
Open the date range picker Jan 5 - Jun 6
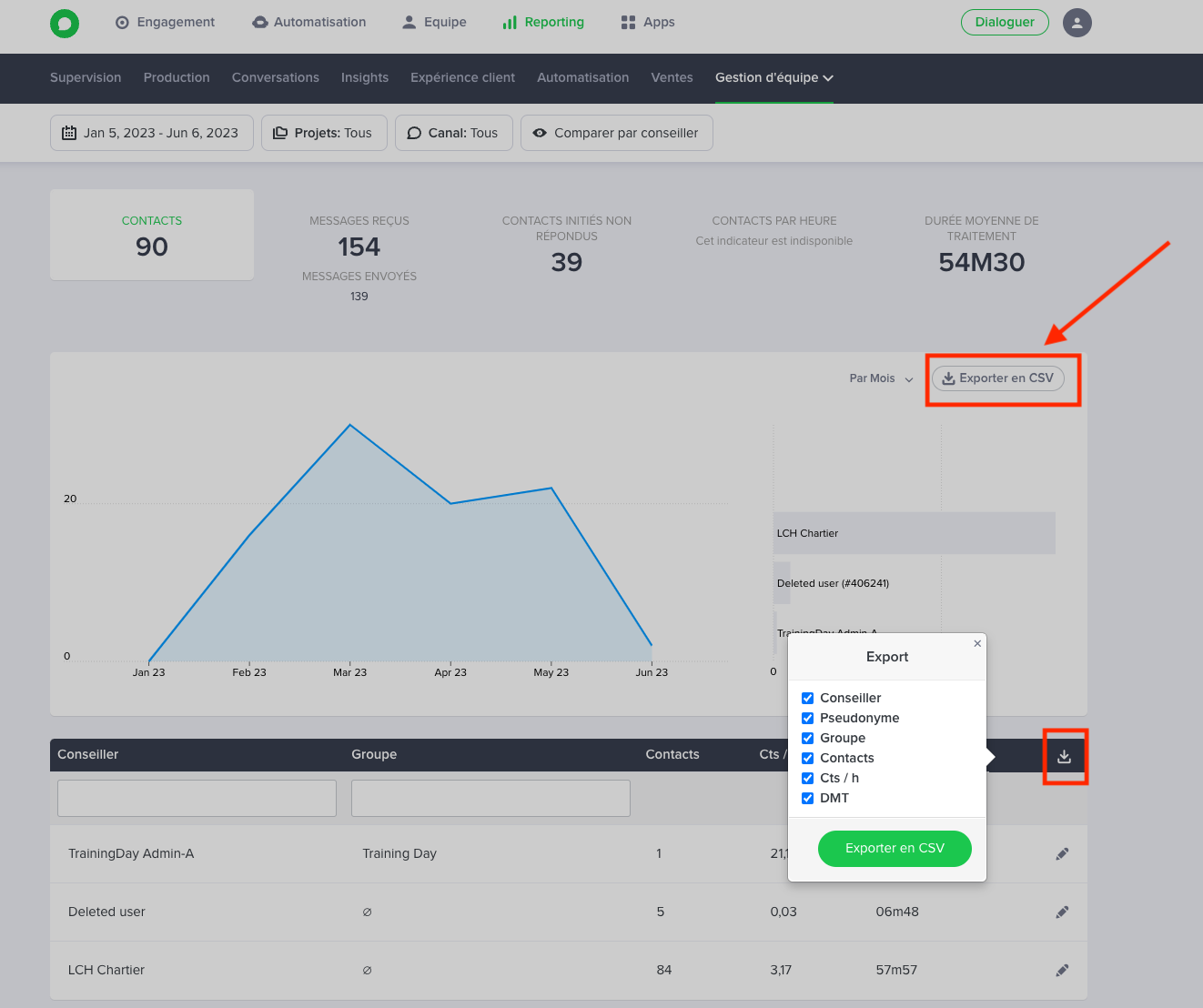[x=152, y=133]
